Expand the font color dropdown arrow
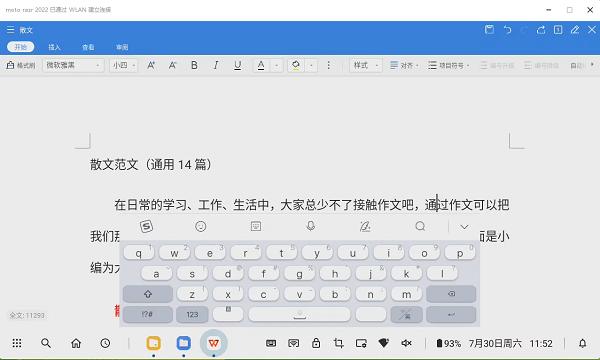 276,65
